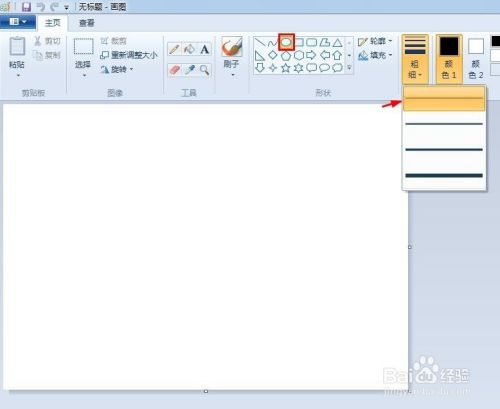
Task: Choose the Triangle shape
Action: coord(337,42)
